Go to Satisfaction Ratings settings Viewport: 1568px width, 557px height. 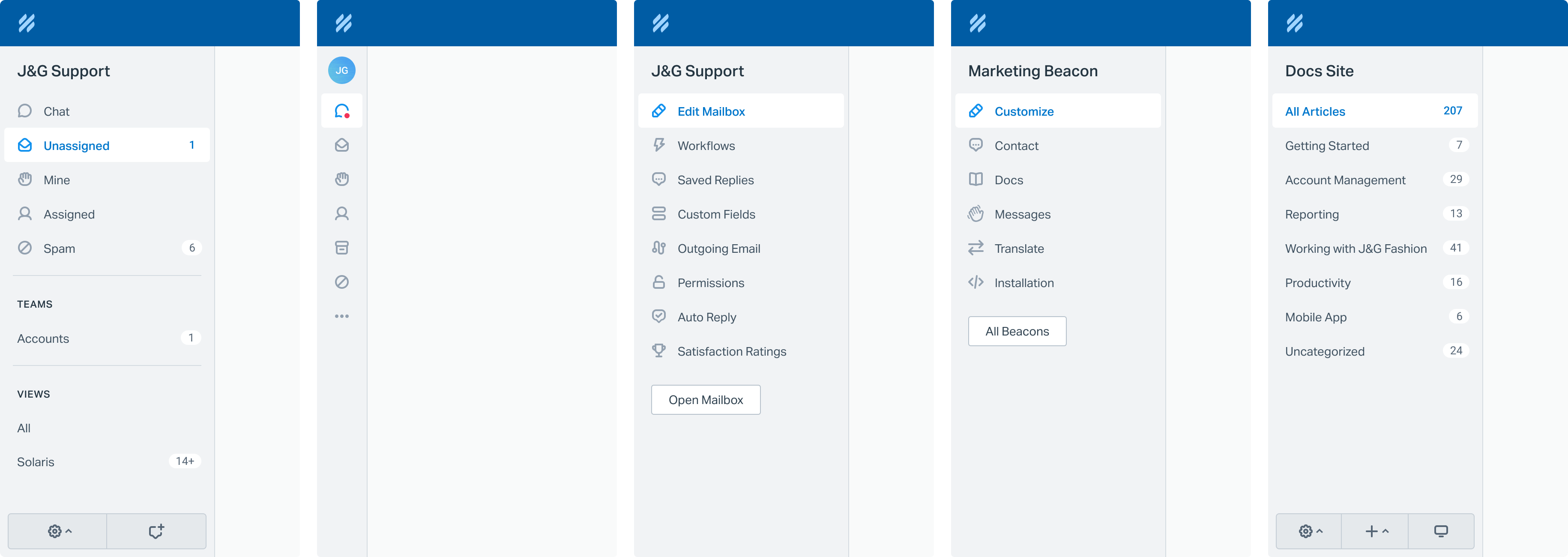(731, 351)
